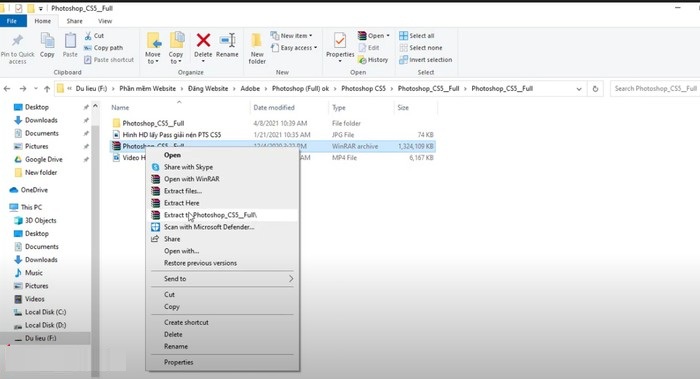Click the History button in ribbon
This screenshot has height=379, width=700.
[x=373, y=59]
